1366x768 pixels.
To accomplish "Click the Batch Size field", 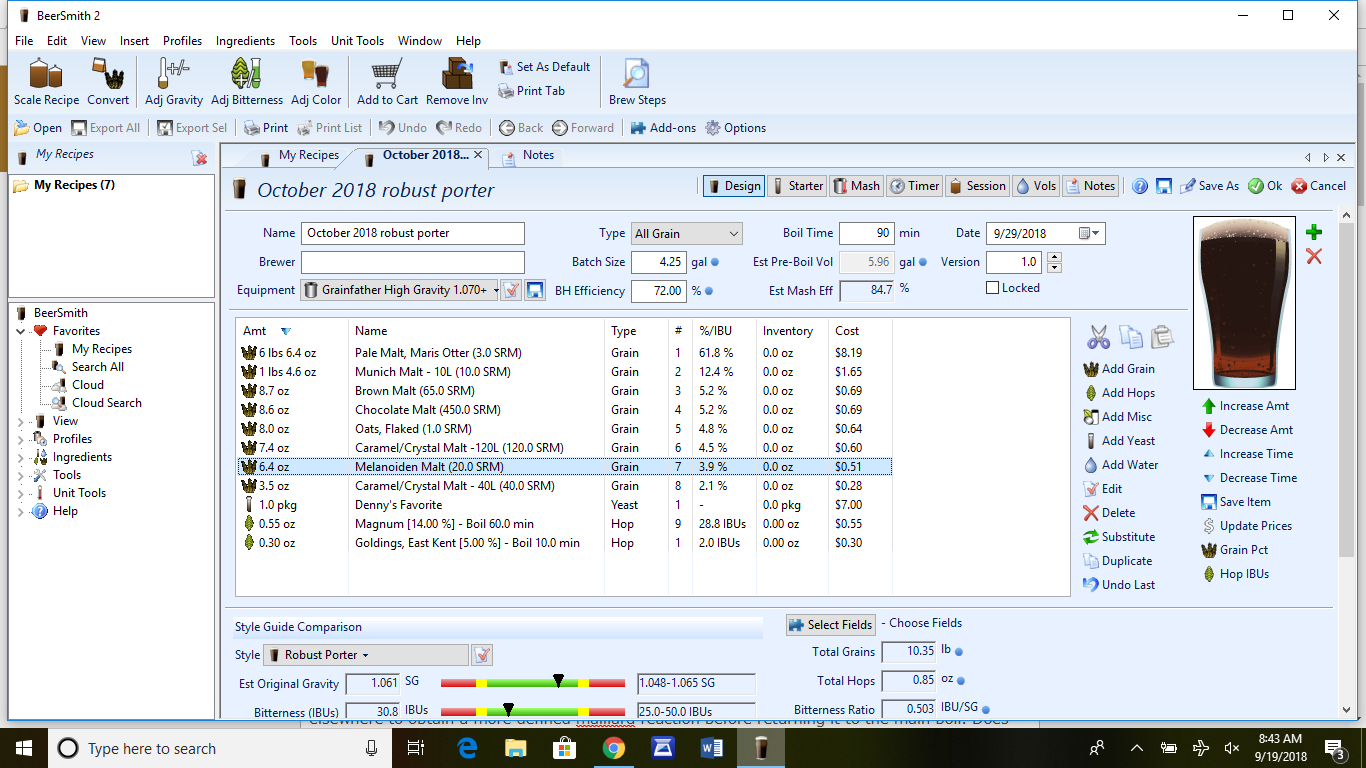I will click(658, 262).
